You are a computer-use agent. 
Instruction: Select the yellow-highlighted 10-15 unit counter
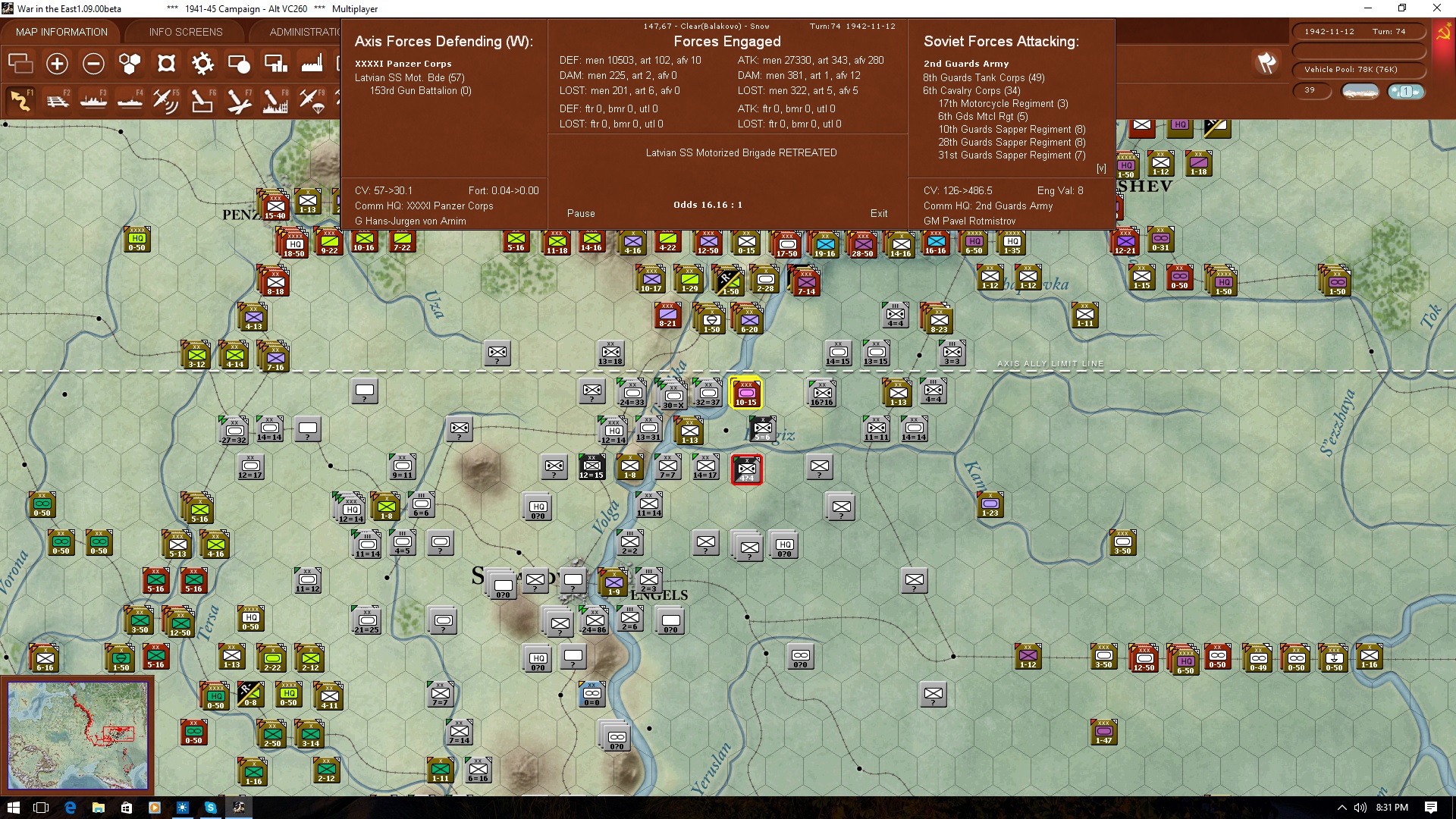pyautogui.click(x=746, y=393)
